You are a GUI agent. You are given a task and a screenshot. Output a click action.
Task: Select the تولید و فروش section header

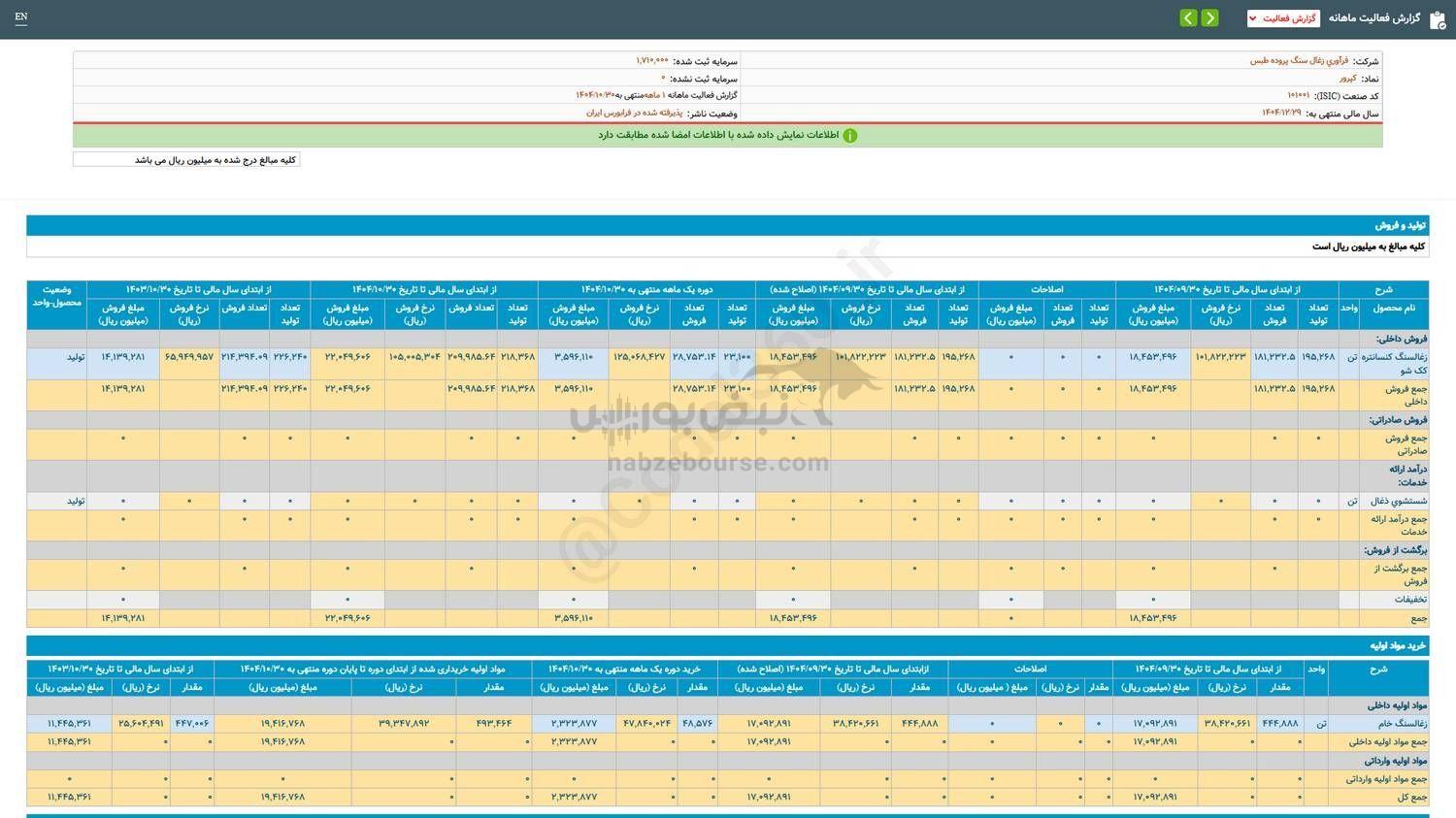[x=1400, y=225]
